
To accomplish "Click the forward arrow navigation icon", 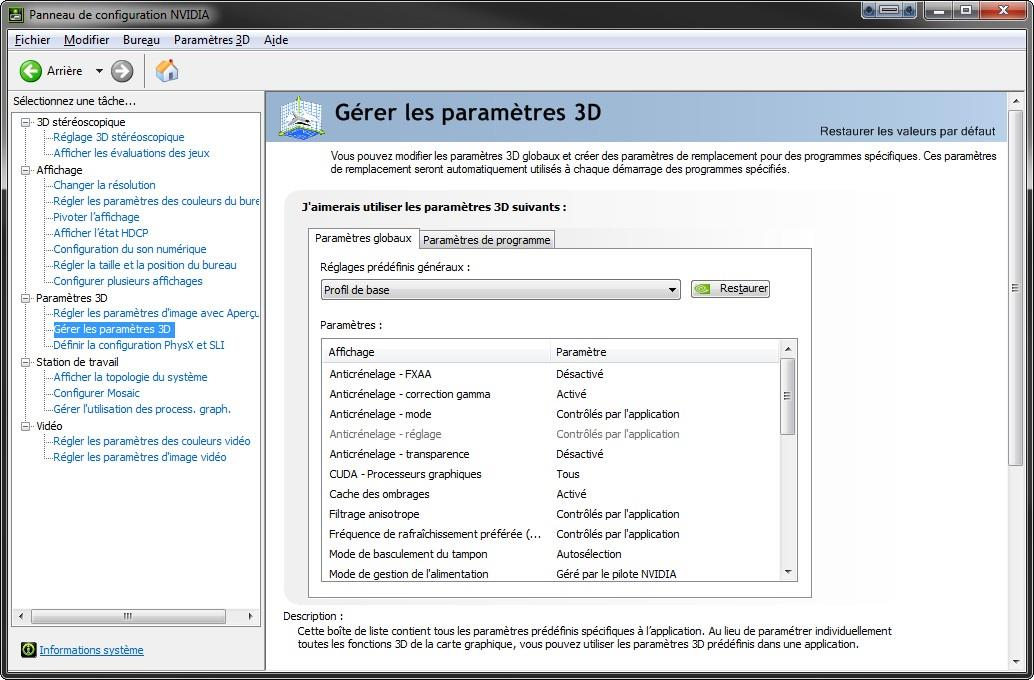I will coord(122,71).
